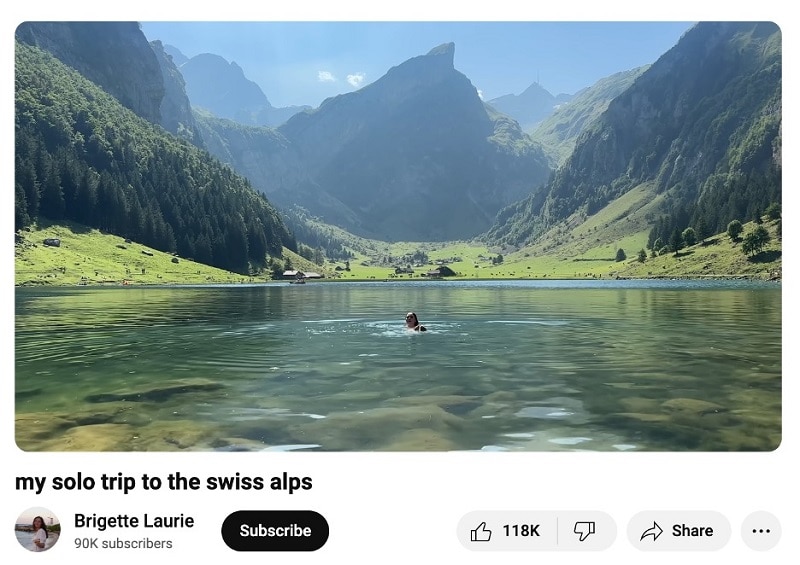The height and width of the screenshot is (565, 800).
Task: Click the curved share arrow icon
Action: click(652, 531)
